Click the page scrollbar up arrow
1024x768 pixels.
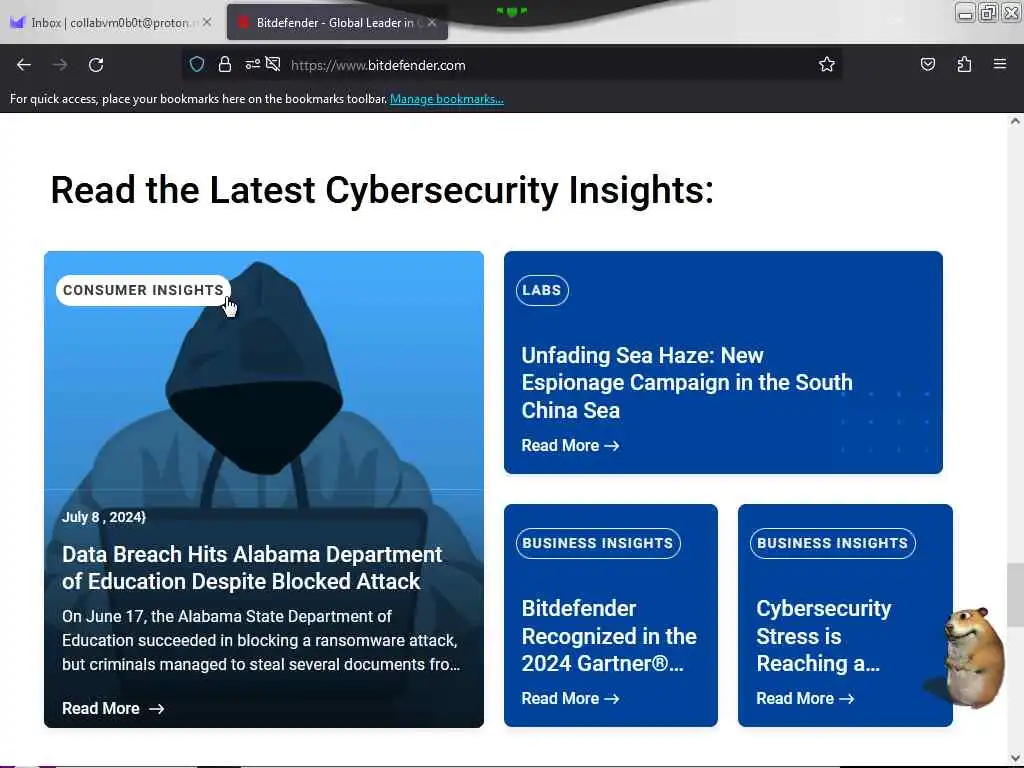tap(1015, 121)
